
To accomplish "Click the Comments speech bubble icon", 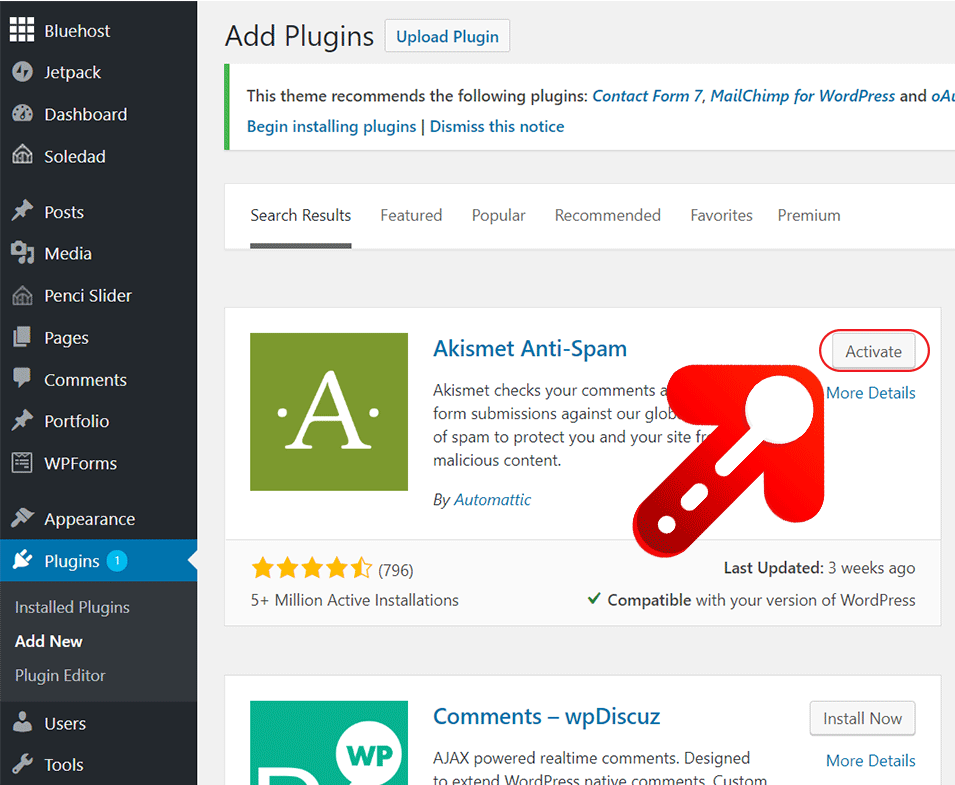I will pyautogui.click(x=23, y=378).
